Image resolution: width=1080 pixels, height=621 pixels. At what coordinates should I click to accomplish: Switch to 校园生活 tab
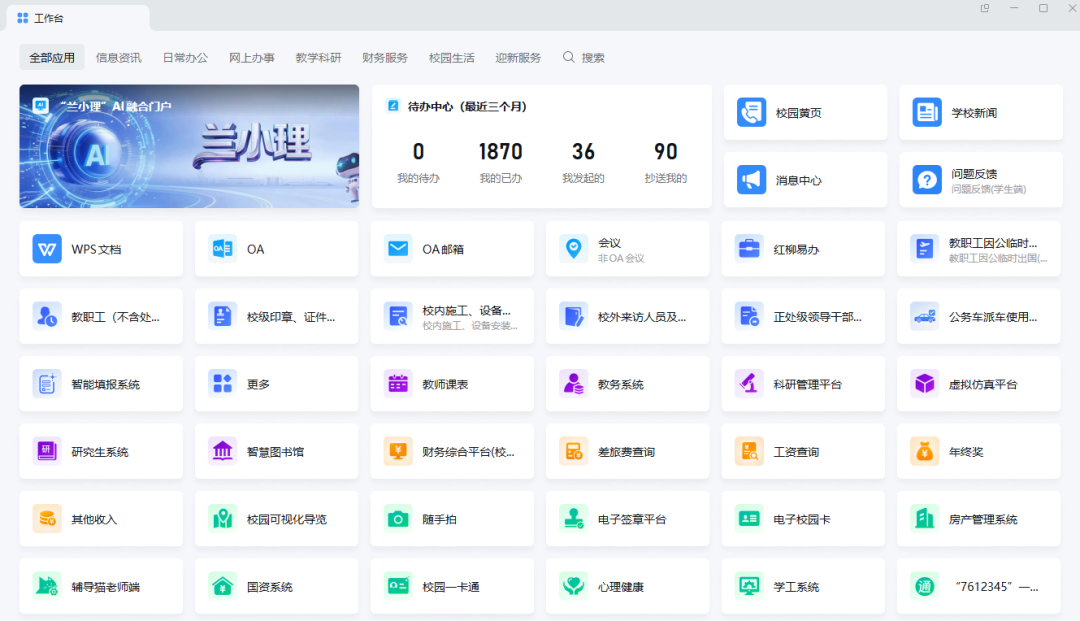click(452, 57)
